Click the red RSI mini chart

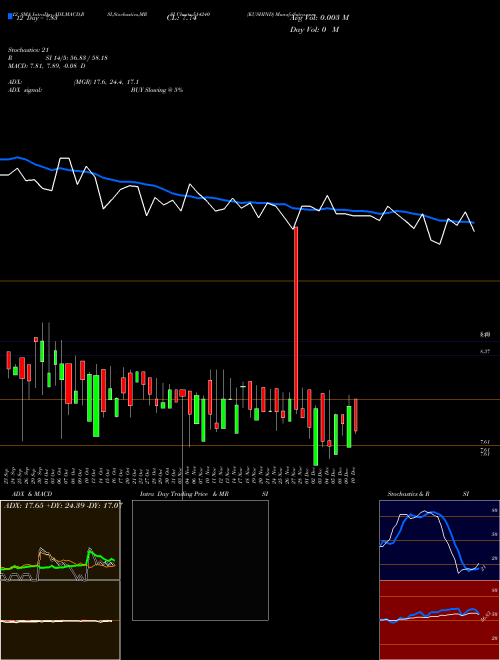(x=439, y=620)
